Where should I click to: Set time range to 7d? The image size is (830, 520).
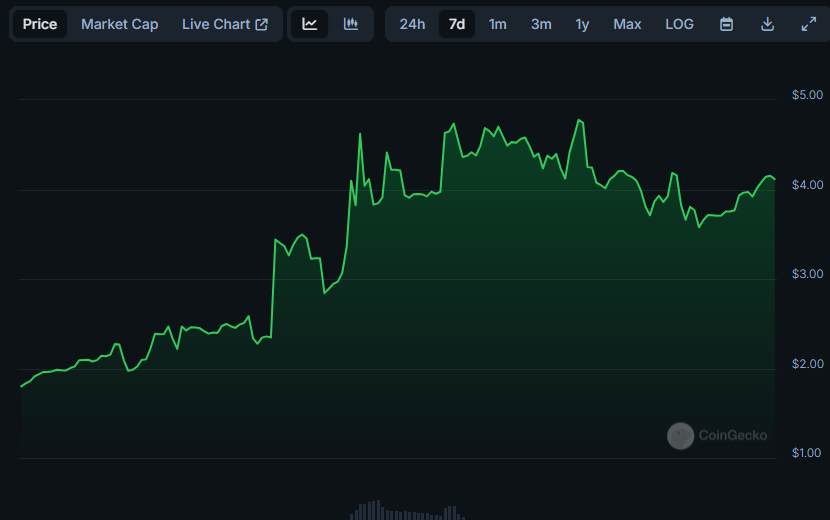click(x=457, y=24)
